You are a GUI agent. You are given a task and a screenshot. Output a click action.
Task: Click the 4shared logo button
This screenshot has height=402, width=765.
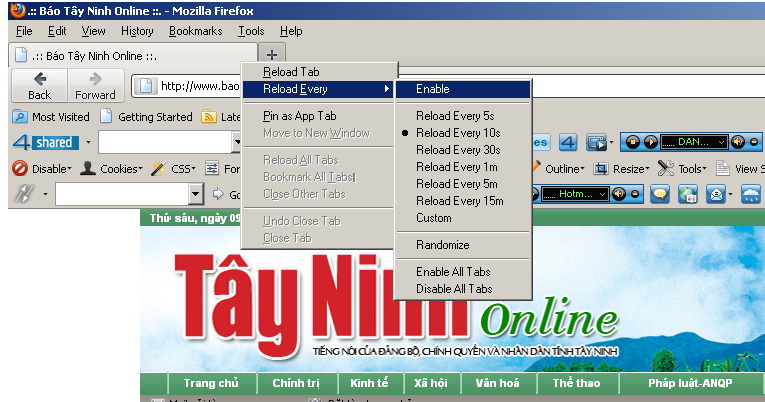[46, 142]
